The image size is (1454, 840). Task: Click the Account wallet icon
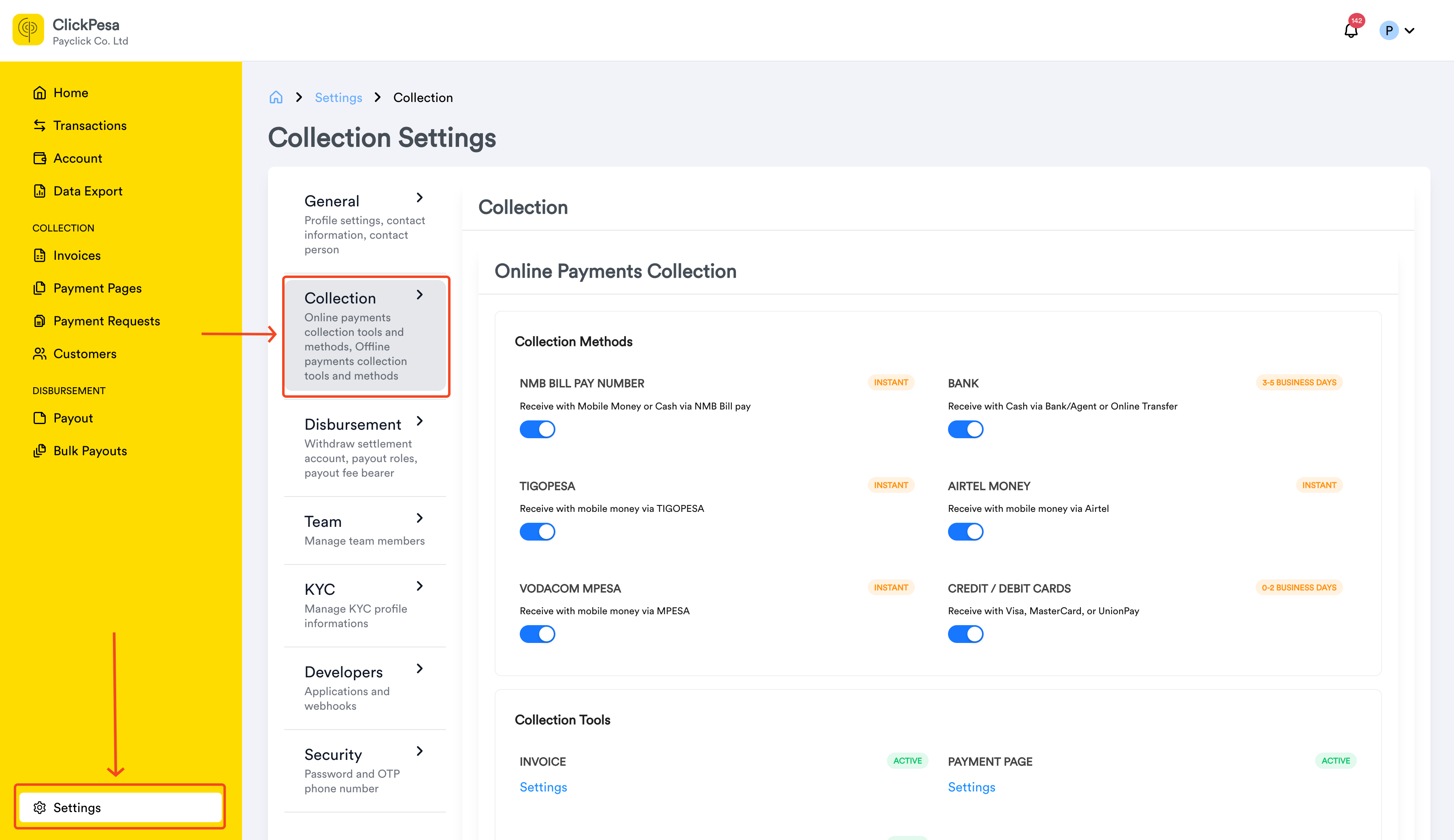(x=39, y=159)
